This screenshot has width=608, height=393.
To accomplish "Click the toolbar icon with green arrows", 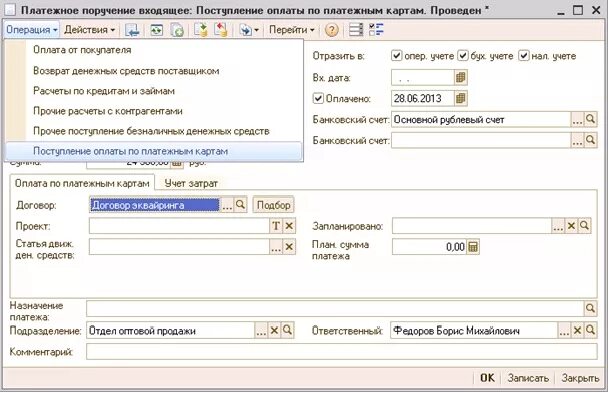I will [x=156, y=30].
